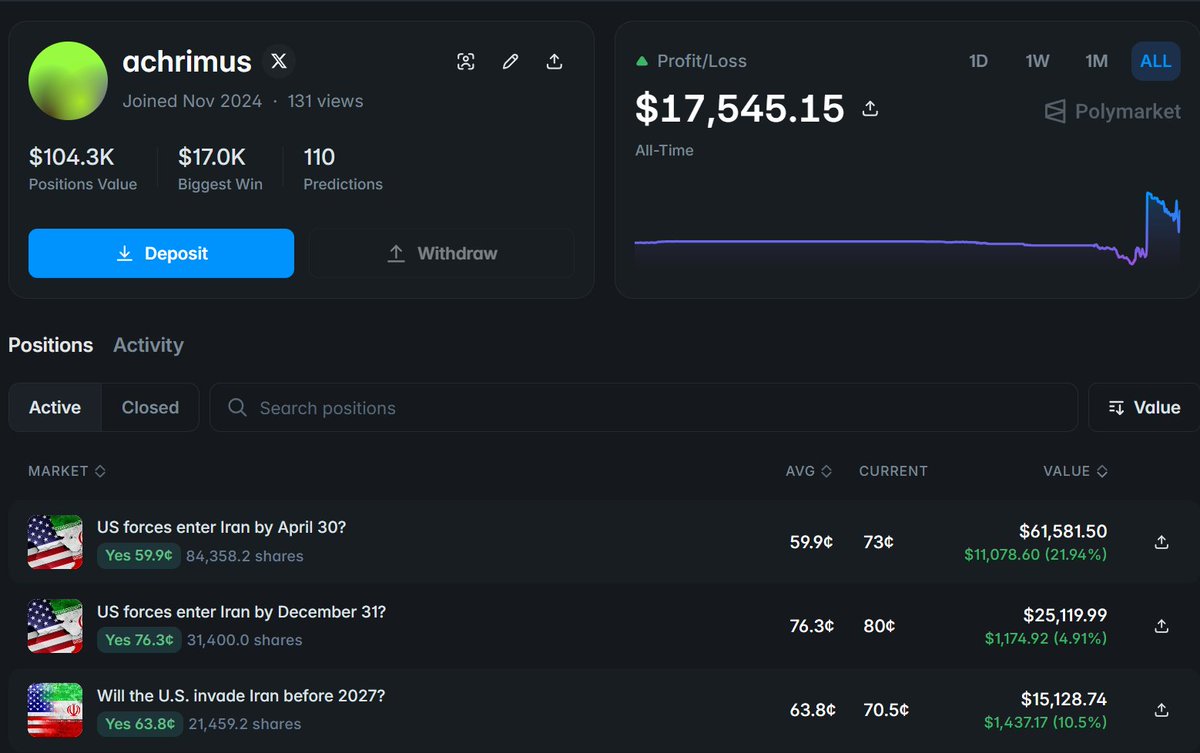Viewport: 1200px width, 753px height.
Task: Click the Search positions field
Action: pyautogui.click(x=644, y=408)
